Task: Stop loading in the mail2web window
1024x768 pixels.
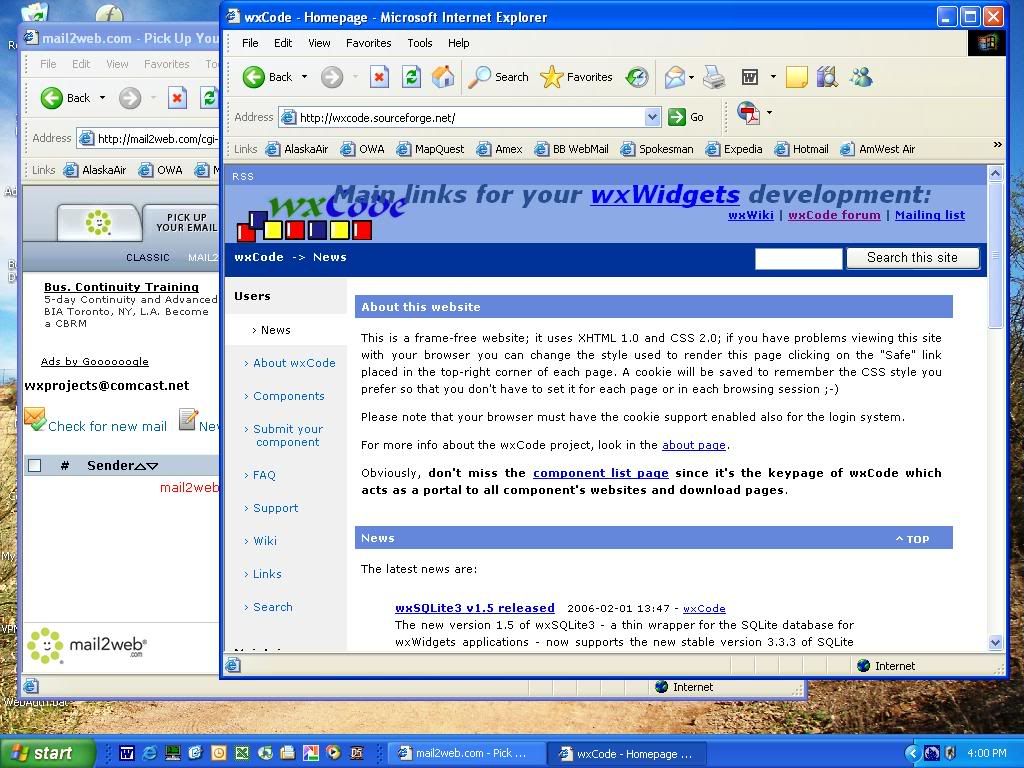Action: coord(177,98)
